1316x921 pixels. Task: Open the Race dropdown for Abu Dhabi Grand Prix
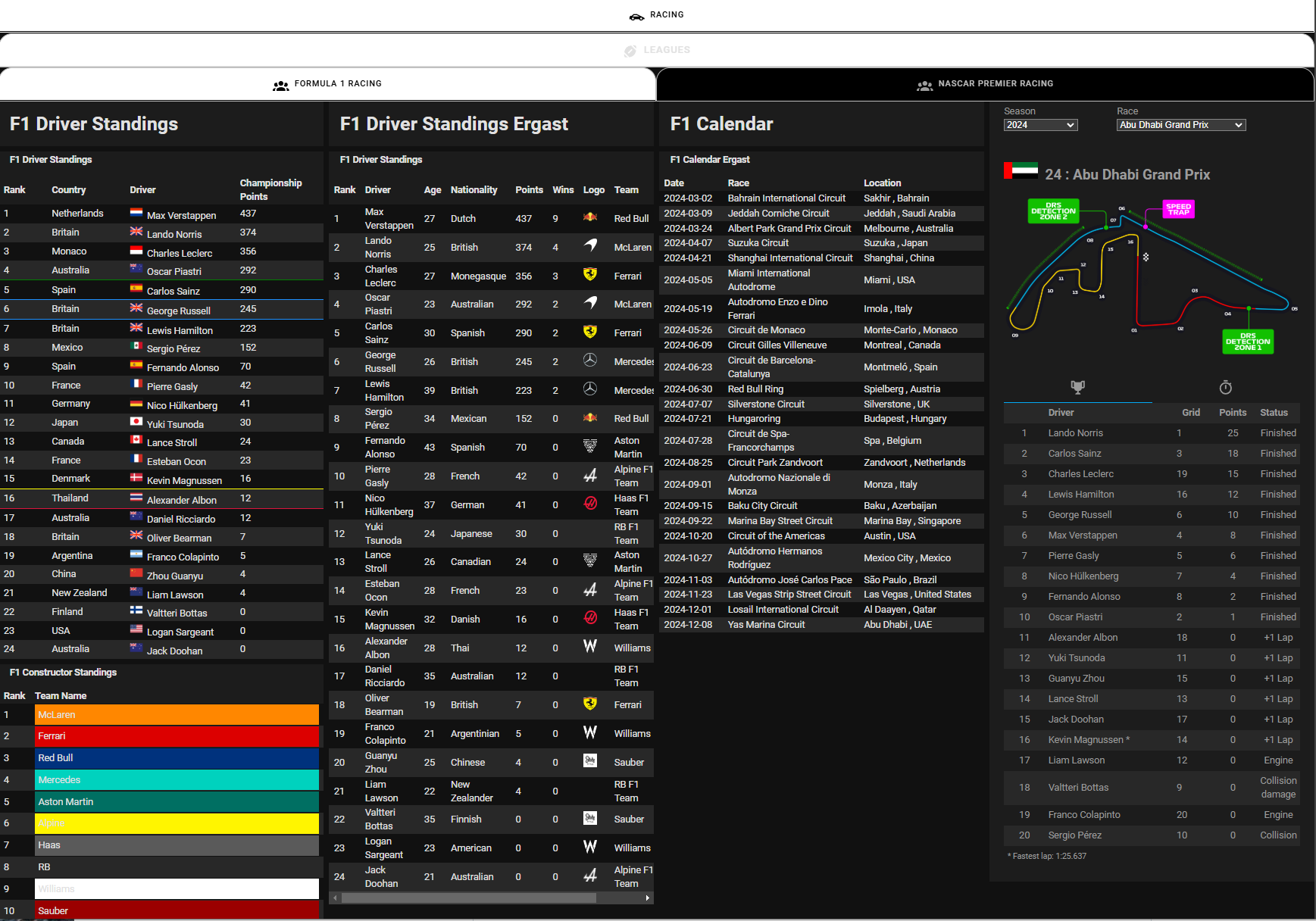[x=1180, y=125]
